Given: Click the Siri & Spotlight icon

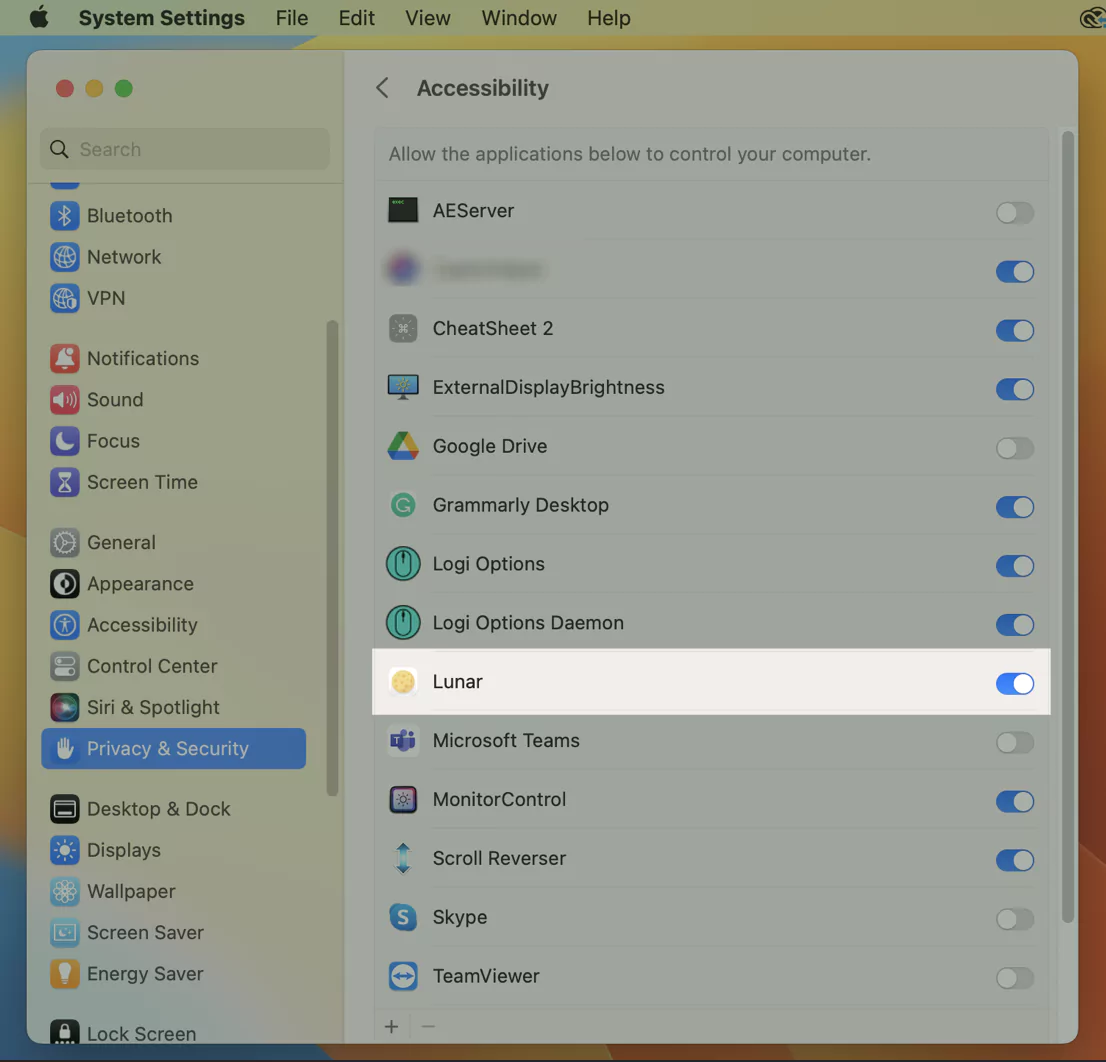Looking at the screenshot, I should (x=64, y=707).
